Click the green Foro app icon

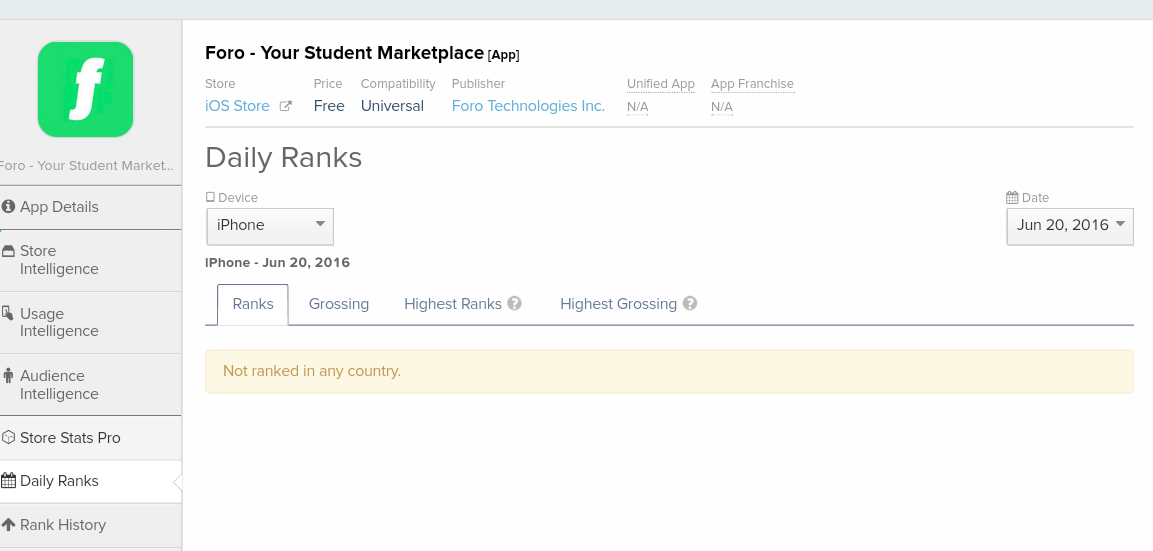pos(85,90)
